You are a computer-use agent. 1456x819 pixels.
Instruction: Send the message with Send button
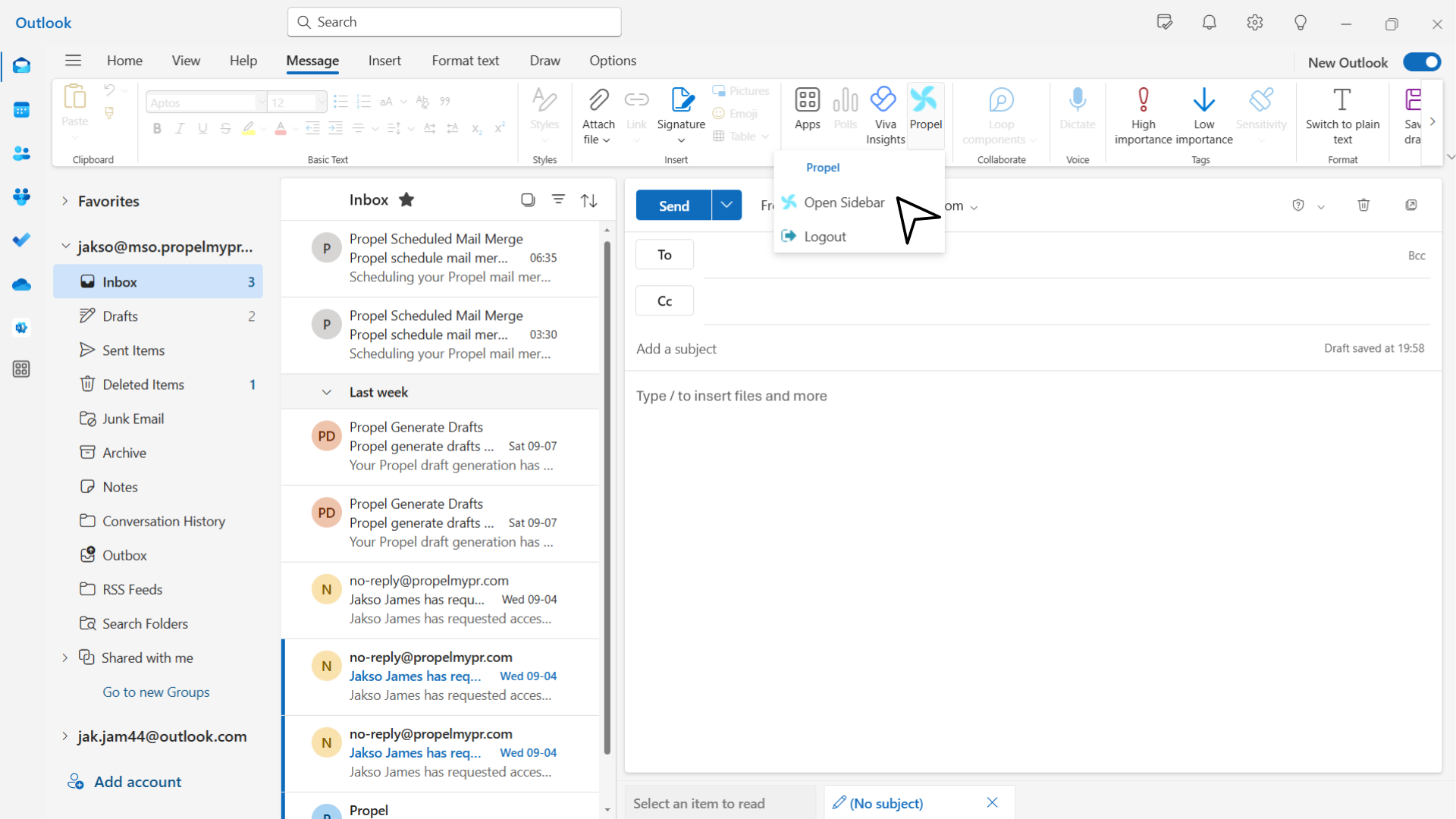click(673, 205)
